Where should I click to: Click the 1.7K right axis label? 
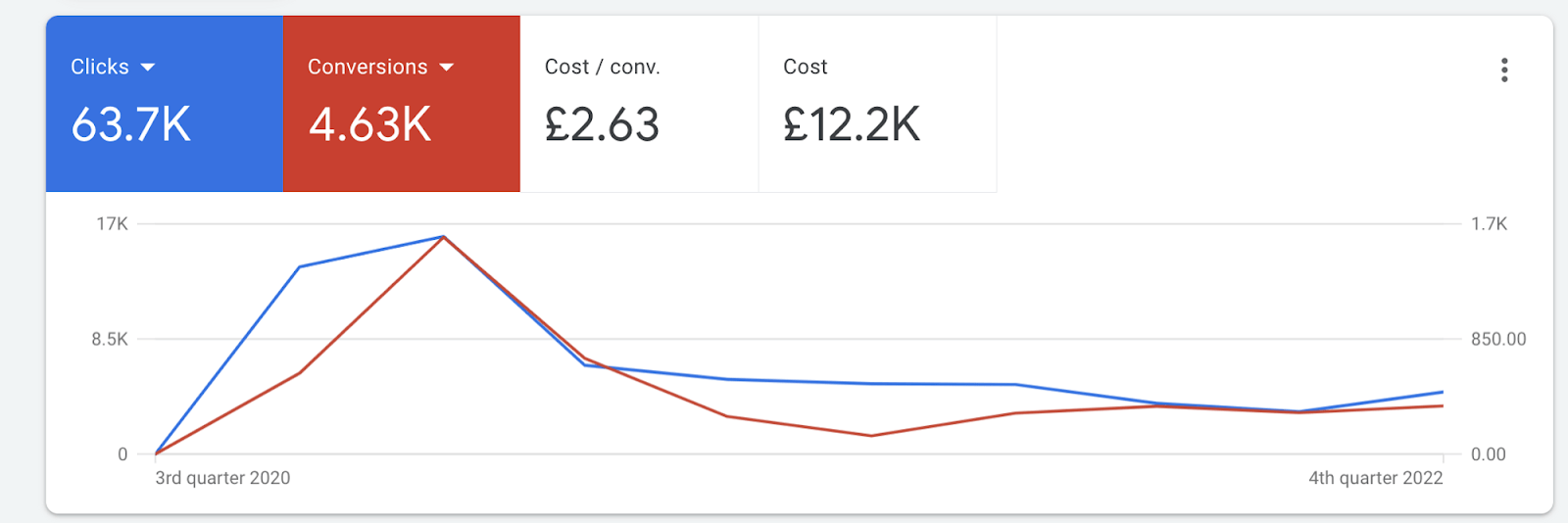pyautogui.click(x=1489, y=224)
